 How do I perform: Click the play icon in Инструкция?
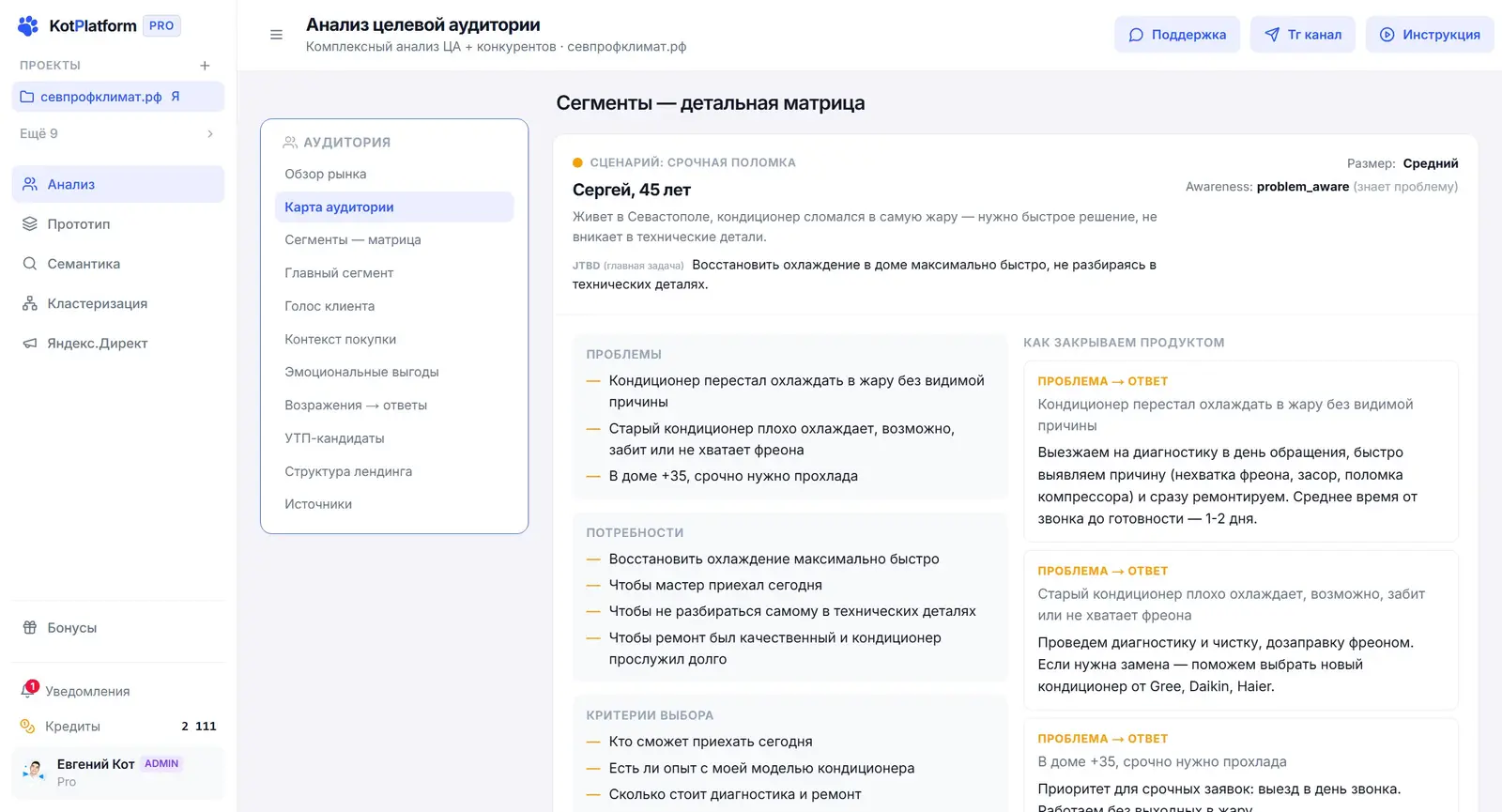tap(1387, 35)
